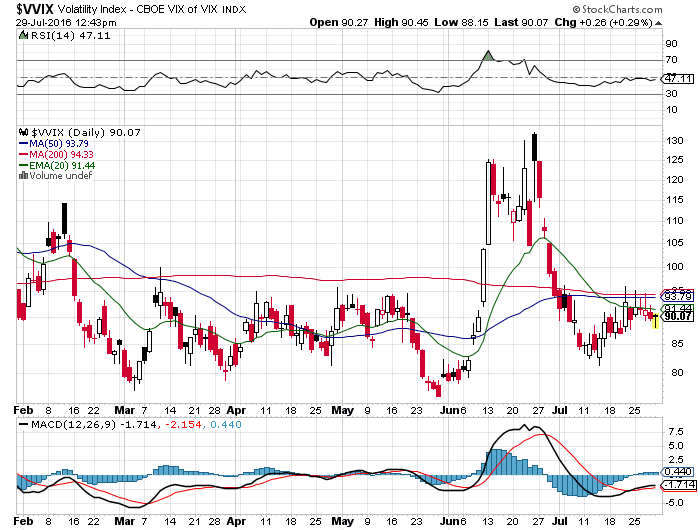
Task: Click the 115 price axis label
Action: click(675, 200)
